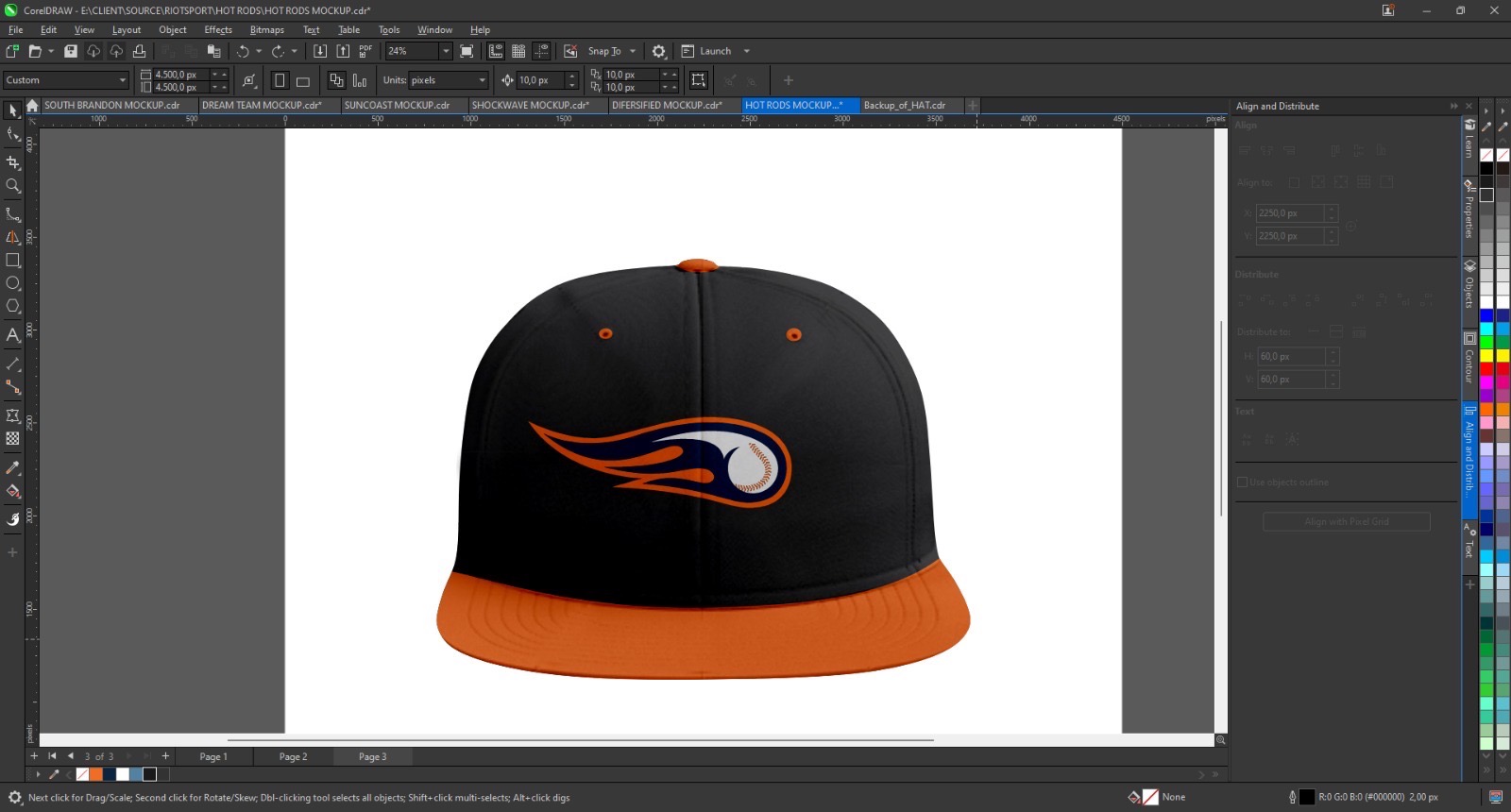Viewport: 1511px width, 812px height.
Task: Toggle the Show Grid button
Action: (x=518, y=51)
